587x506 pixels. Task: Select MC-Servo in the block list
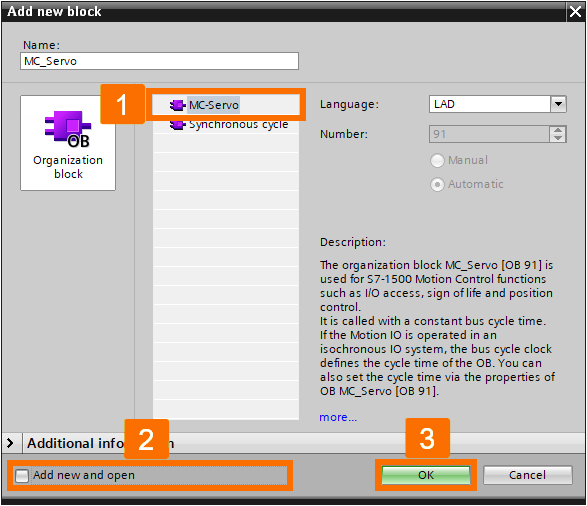tap(226, 105)
